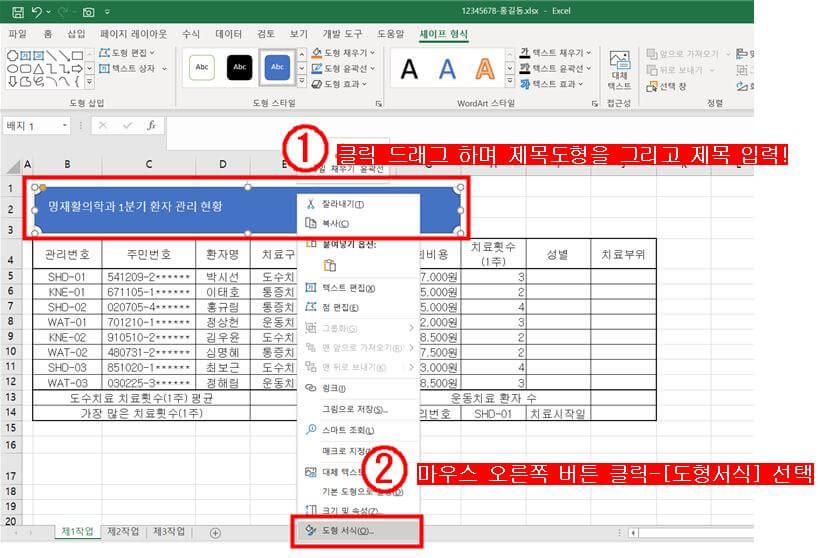
Task: Click the 텍스트 채우기 icon
Action: [525, 53]
